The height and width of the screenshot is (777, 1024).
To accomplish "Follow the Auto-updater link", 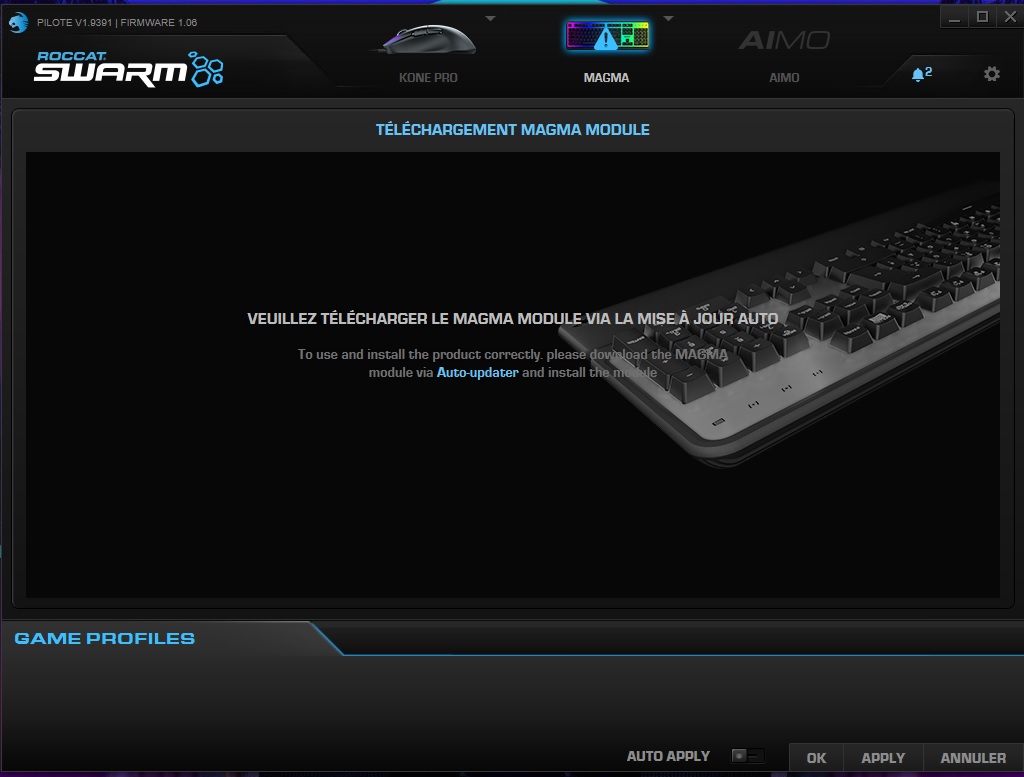I will [477, 372].
